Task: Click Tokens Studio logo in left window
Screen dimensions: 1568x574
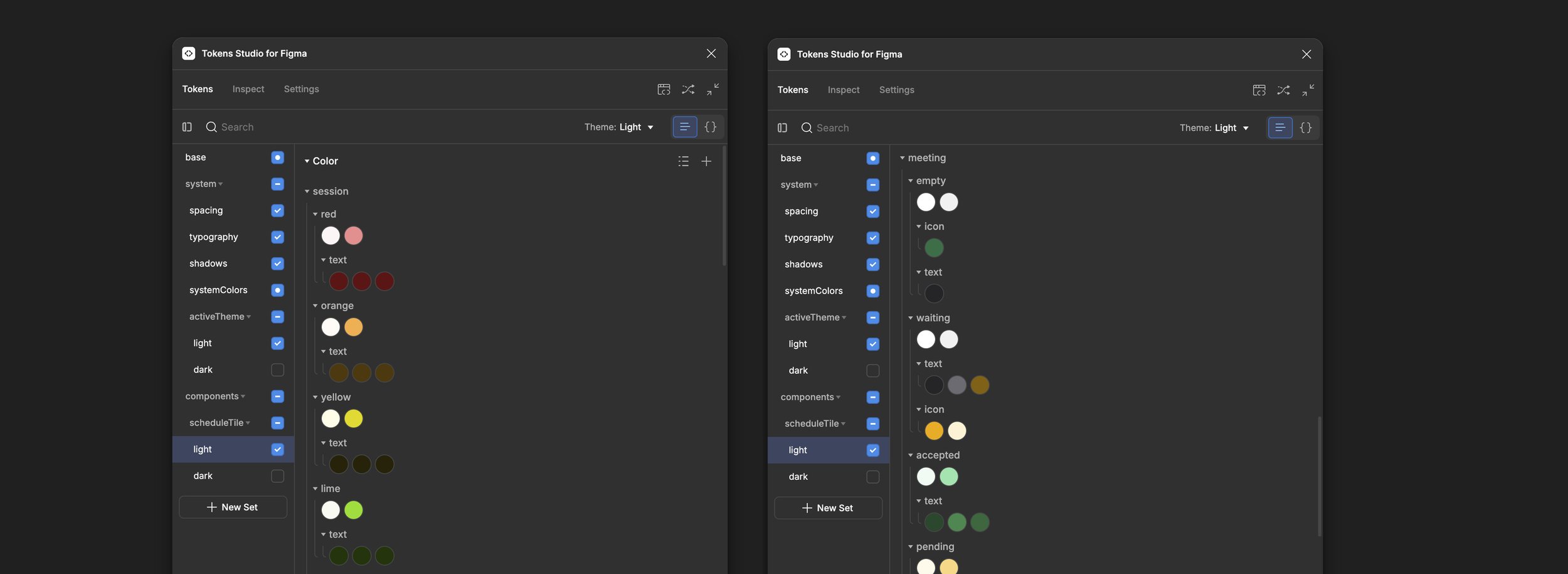Action: 188,53
